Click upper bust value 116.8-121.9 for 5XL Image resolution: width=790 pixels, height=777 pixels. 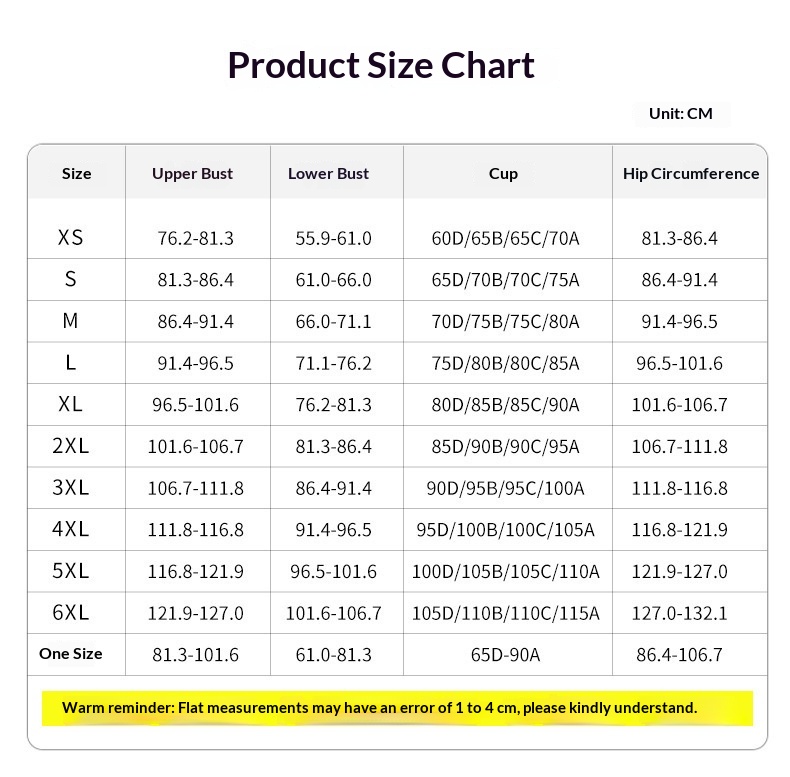[x=195, y=572]
